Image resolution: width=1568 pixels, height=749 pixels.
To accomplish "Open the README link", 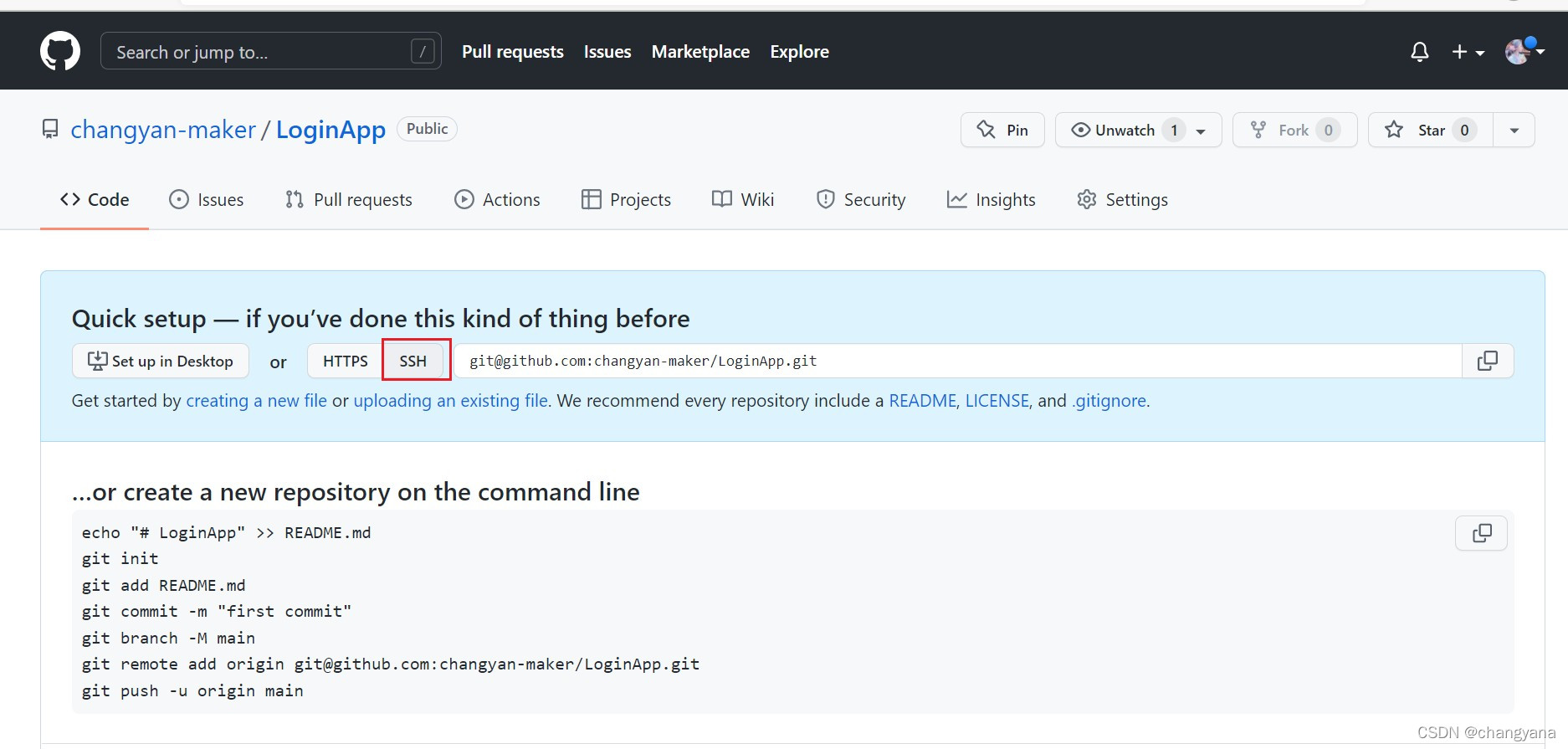I will pyautogui.click(x=922, y=401).
